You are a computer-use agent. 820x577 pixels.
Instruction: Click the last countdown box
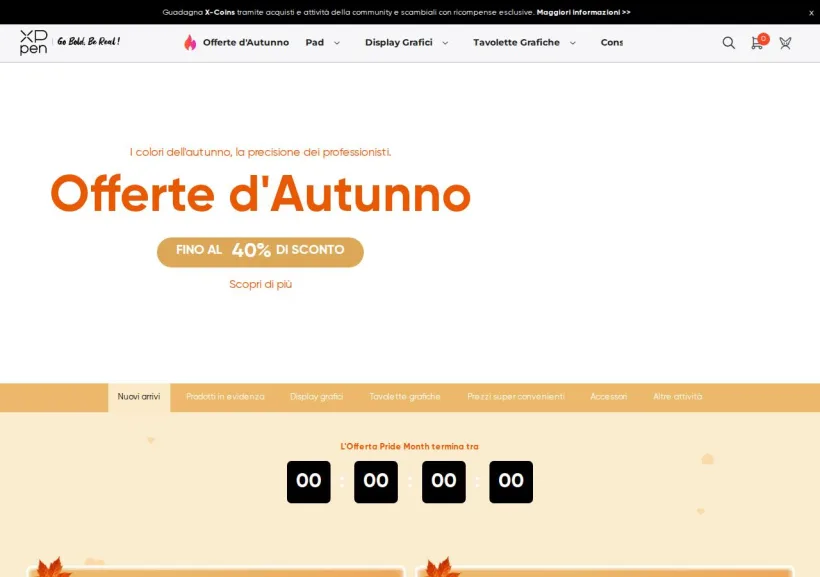click(x=511, y=482)
